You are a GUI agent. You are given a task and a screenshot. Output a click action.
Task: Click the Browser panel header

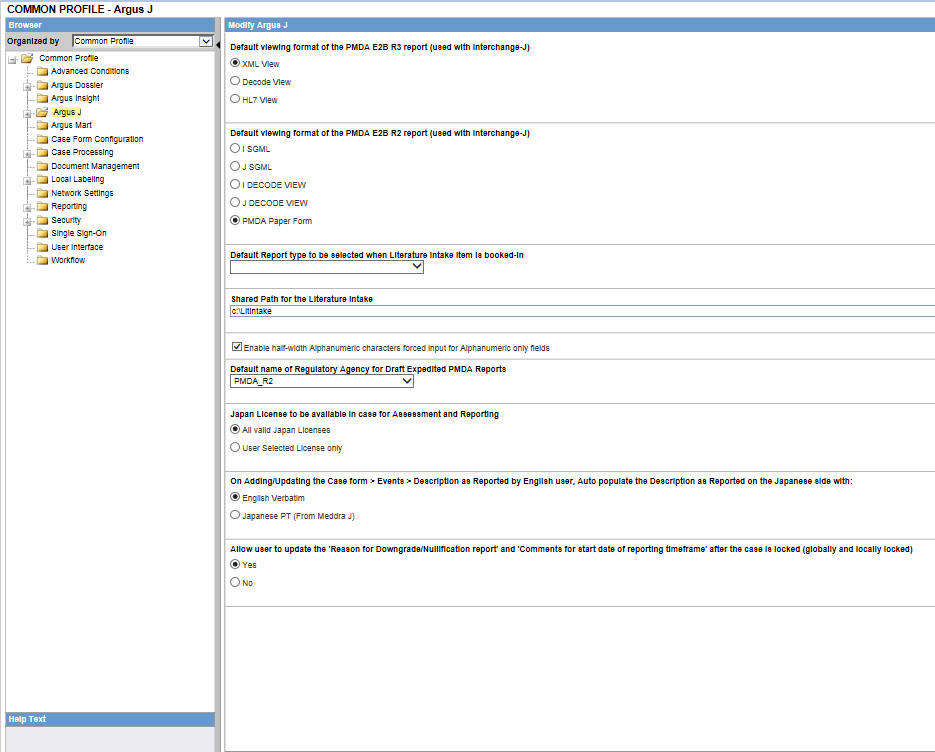click(110, 25)
